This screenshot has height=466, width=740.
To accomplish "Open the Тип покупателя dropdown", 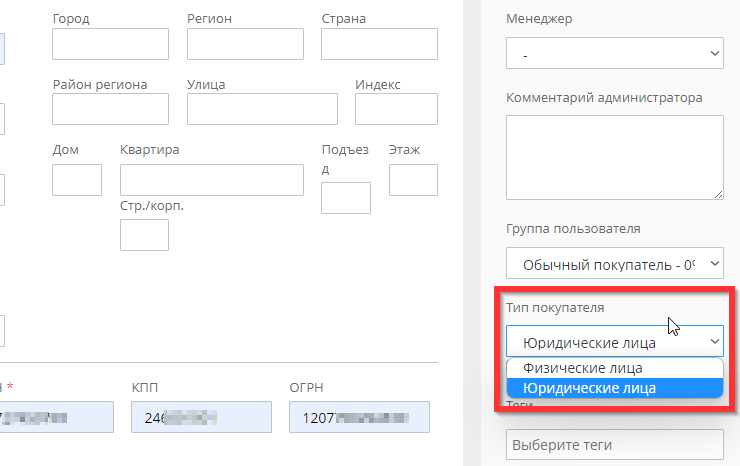I will (614, 342).
